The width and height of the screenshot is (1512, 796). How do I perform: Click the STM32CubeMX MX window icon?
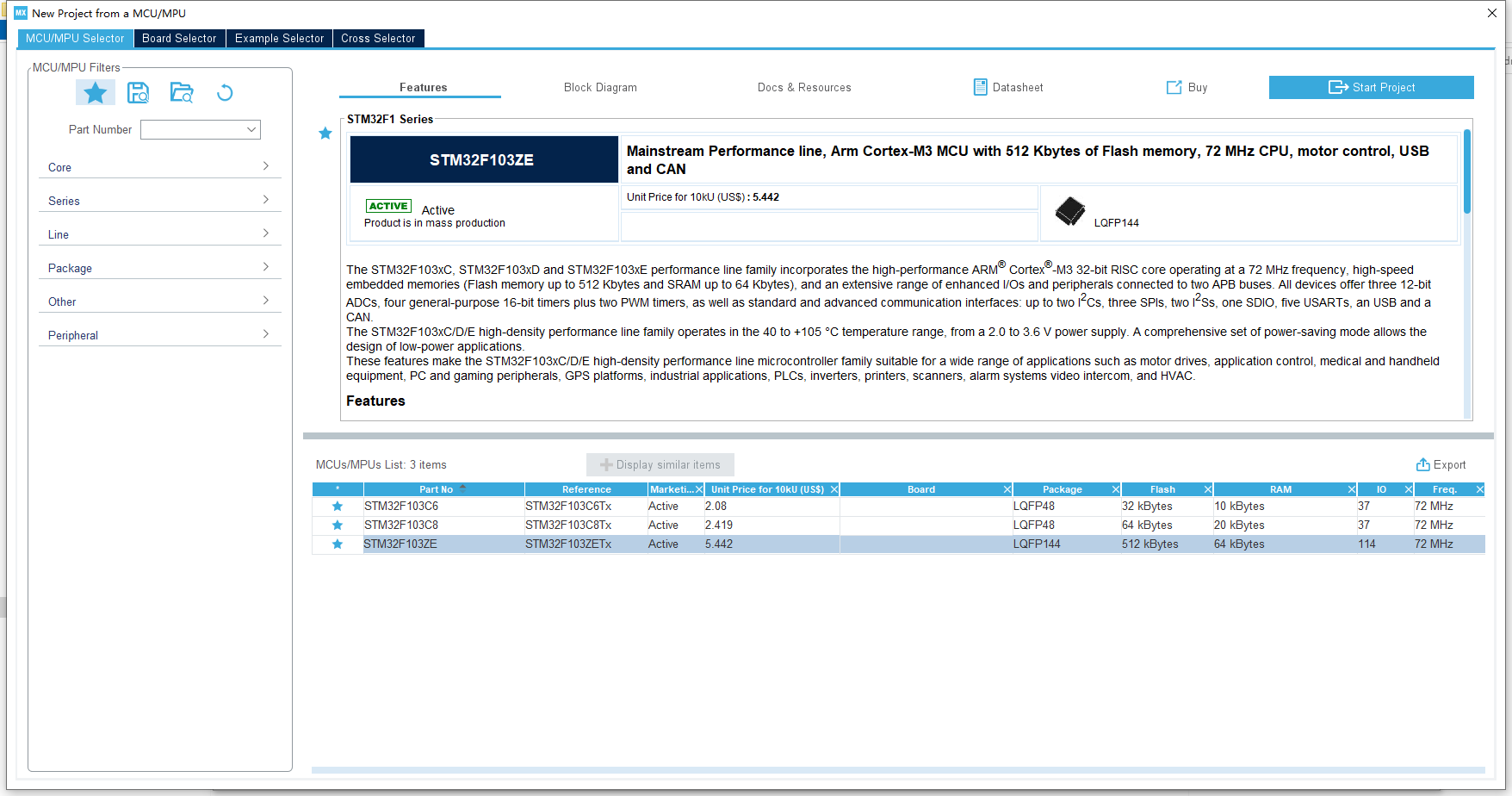coord(21,13)
